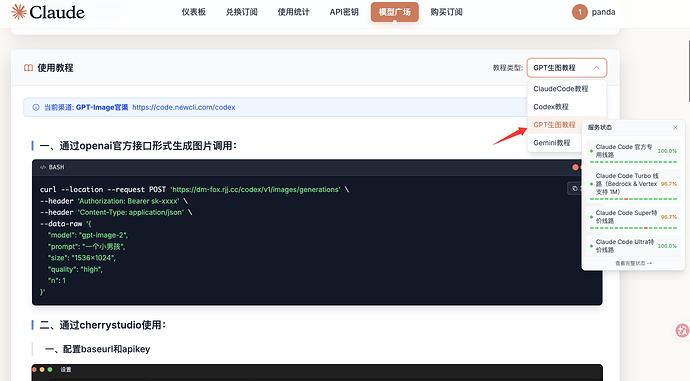690x381 pixels.
Task: Select the Claude Code Super特价线路 status row
Action: (x=634, y=219)
